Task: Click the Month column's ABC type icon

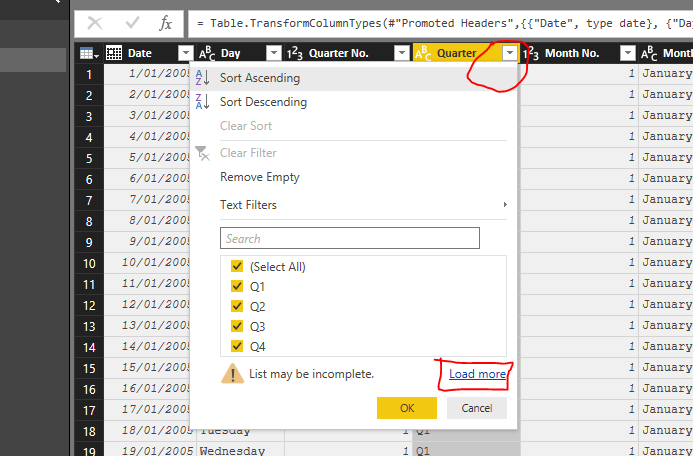Action: coord(649,53)
